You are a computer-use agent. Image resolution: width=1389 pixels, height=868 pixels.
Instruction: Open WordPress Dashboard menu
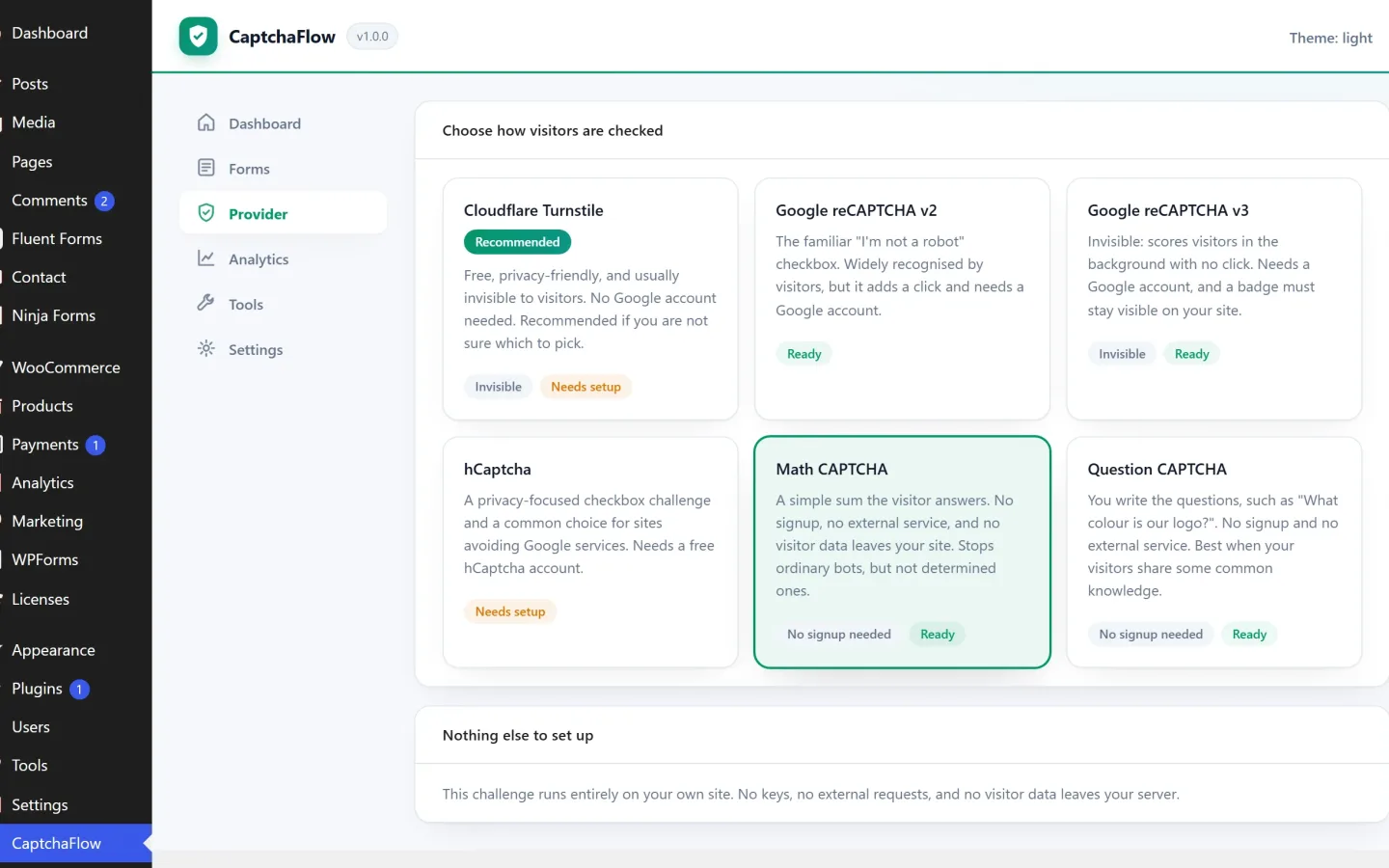coord(75,33)
